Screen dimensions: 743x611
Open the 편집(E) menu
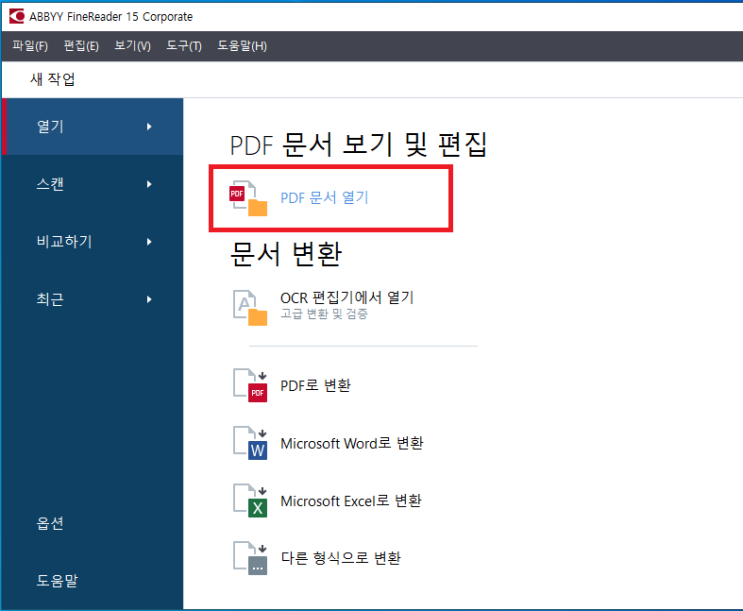pos(82,46)
